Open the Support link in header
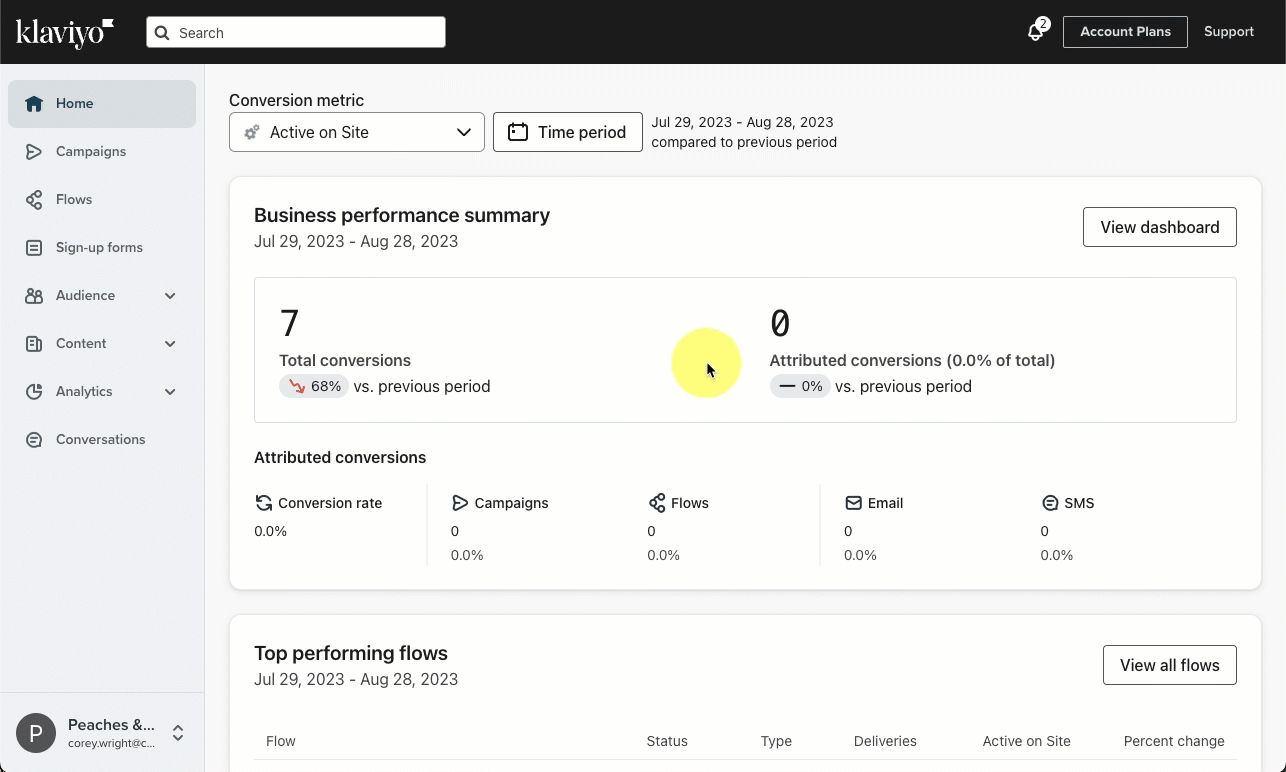The width and height of the screenshot is (1286, 772). (x=1228, y=32)
